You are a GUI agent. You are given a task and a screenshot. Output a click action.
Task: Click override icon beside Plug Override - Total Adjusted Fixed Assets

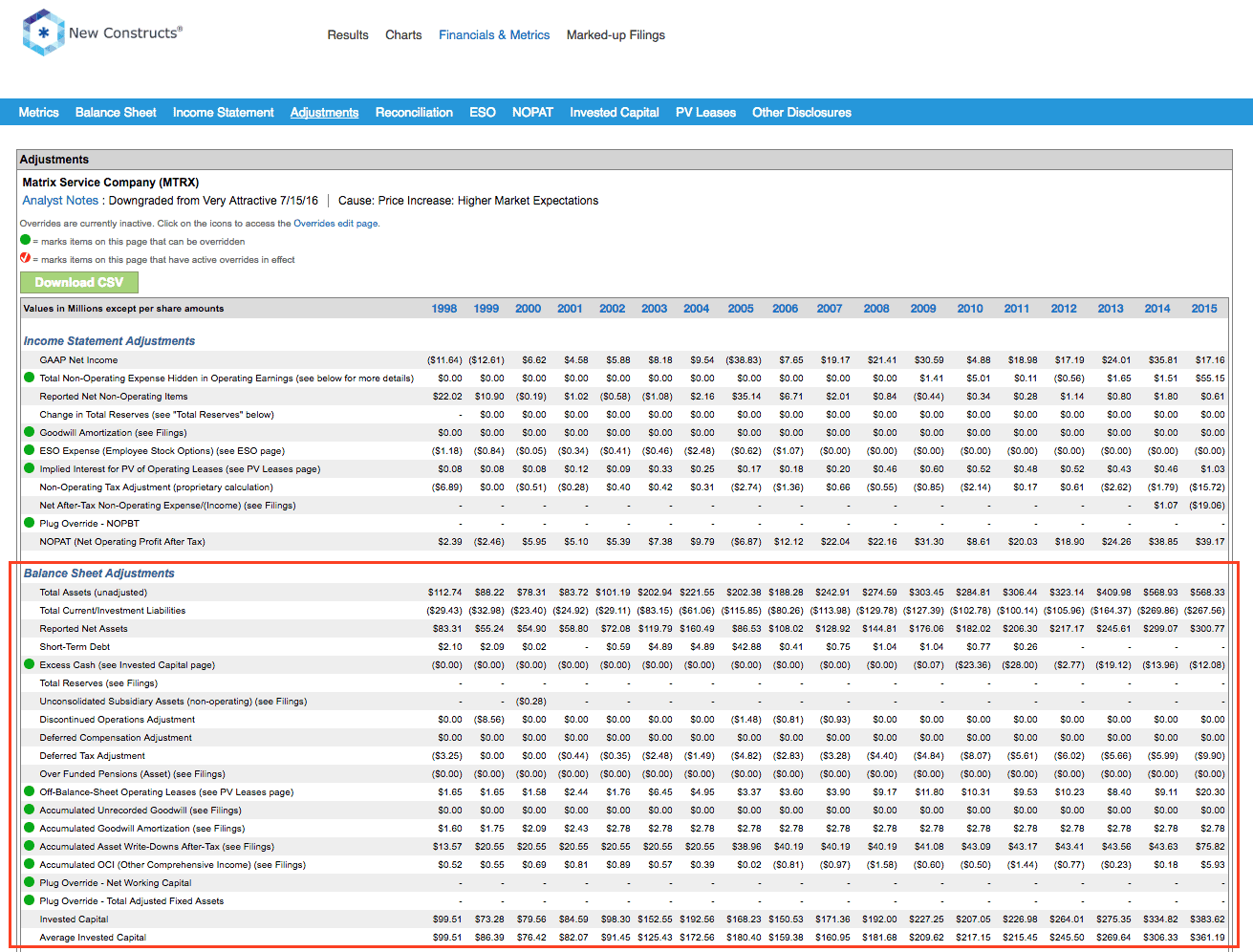29,900
